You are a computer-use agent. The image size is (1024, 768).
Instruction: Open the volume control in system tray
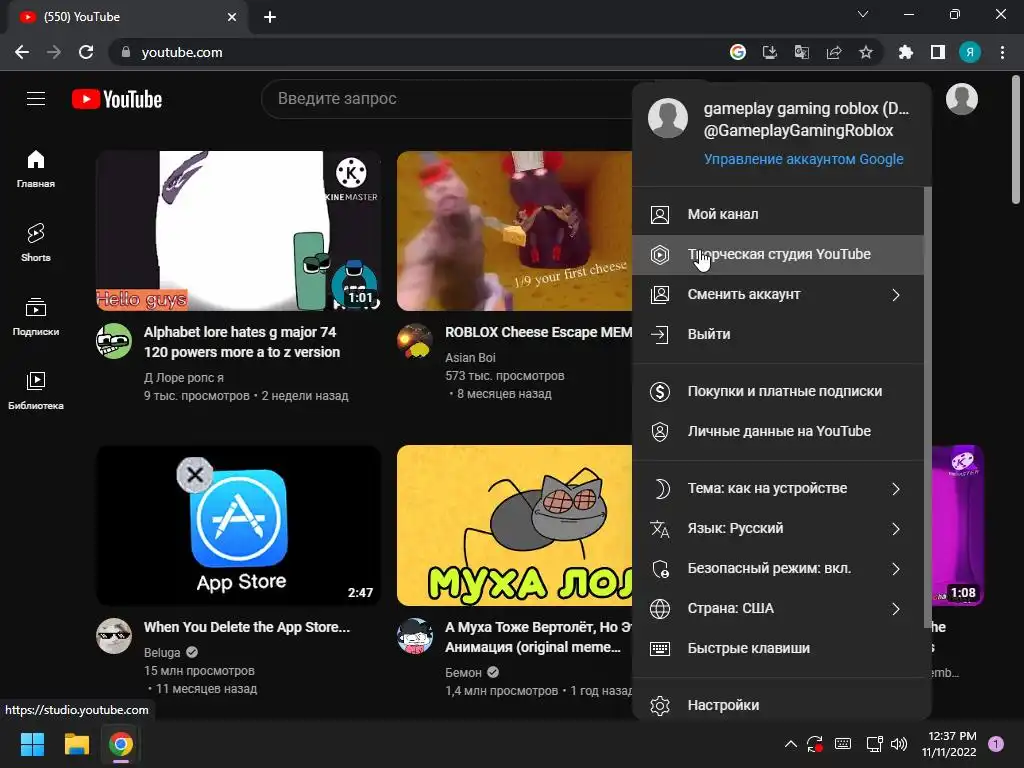pyautogui.click(x=899, y=744)
